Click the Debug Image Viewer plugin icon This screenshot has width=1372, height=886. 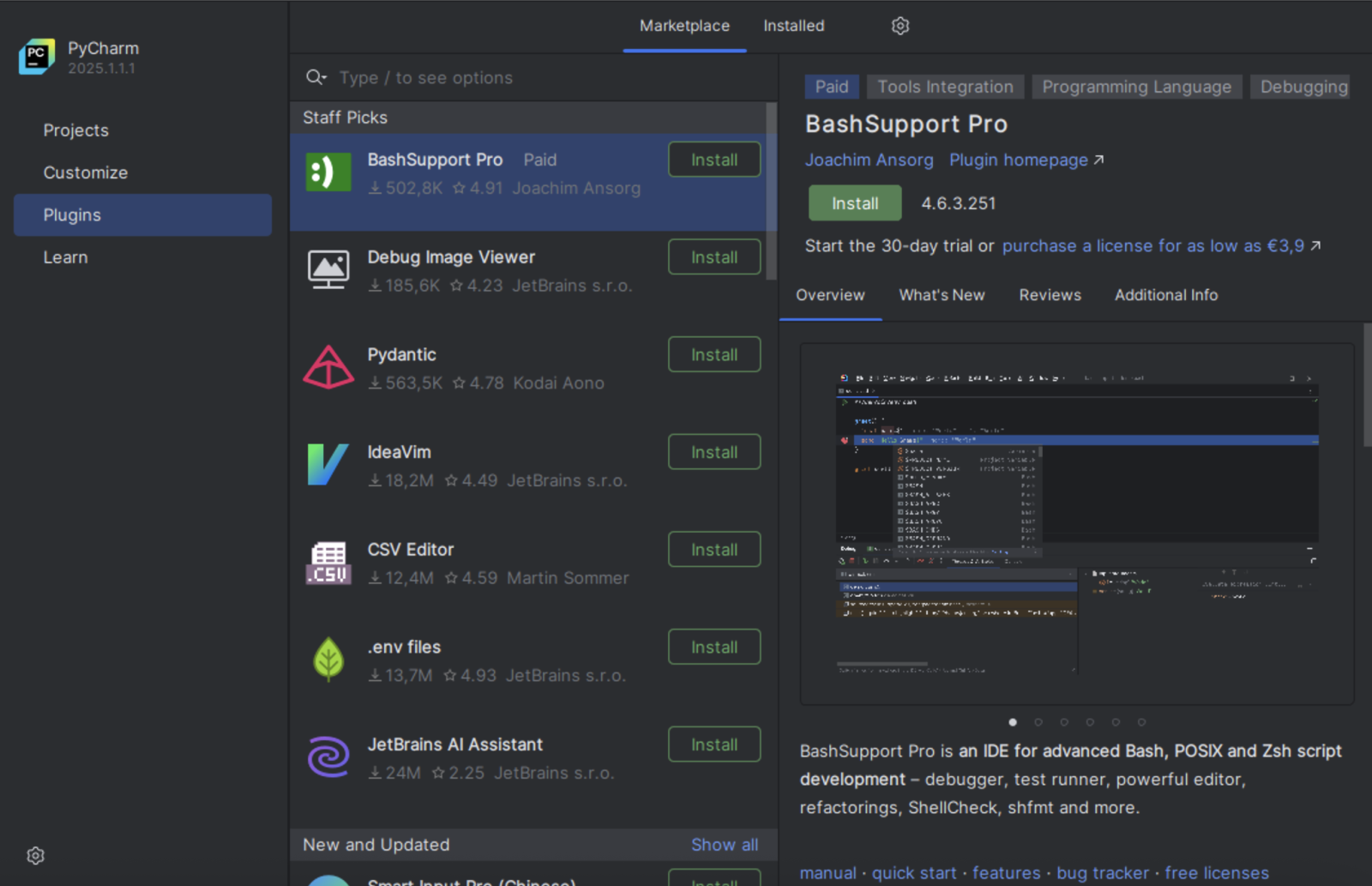(328, 269)
